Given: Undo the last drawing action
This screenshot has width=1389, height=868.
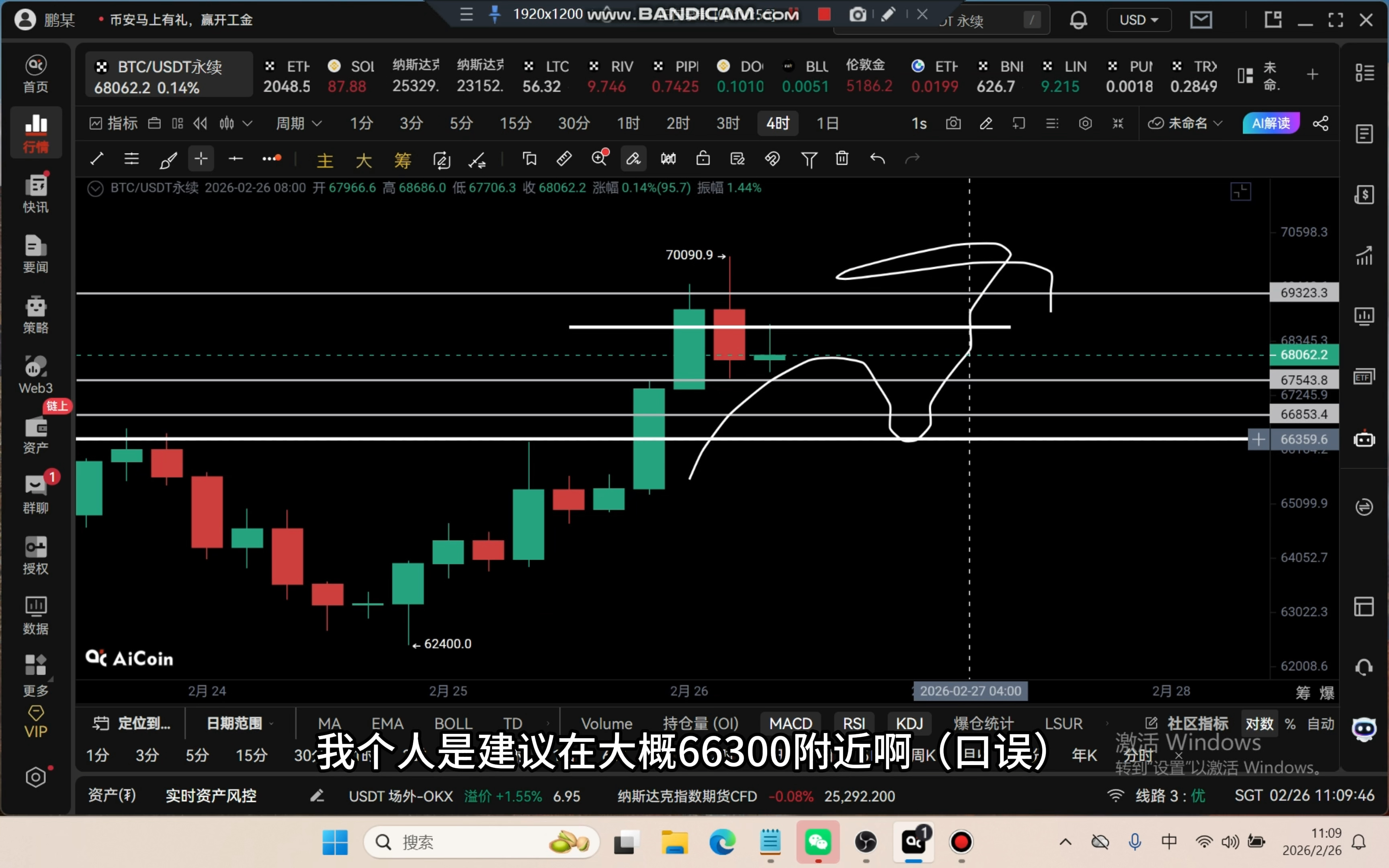Looking at the screenshot, I should (877, 159).
